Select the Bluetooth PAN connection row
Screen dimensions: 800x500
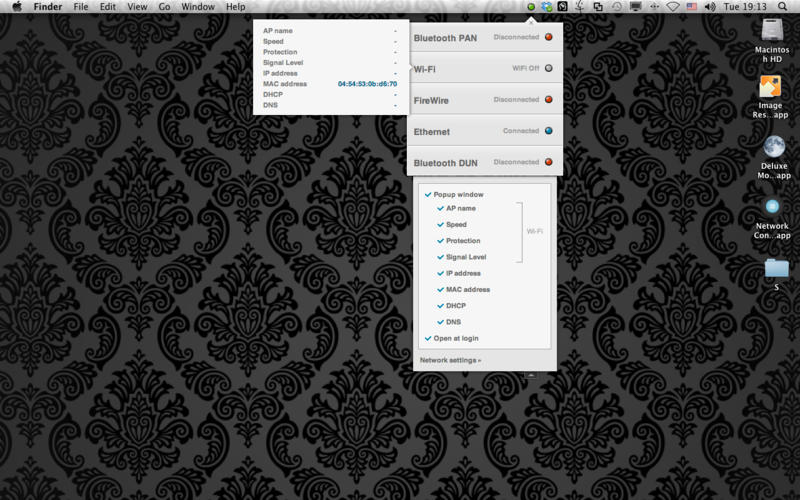click(485, 37)
